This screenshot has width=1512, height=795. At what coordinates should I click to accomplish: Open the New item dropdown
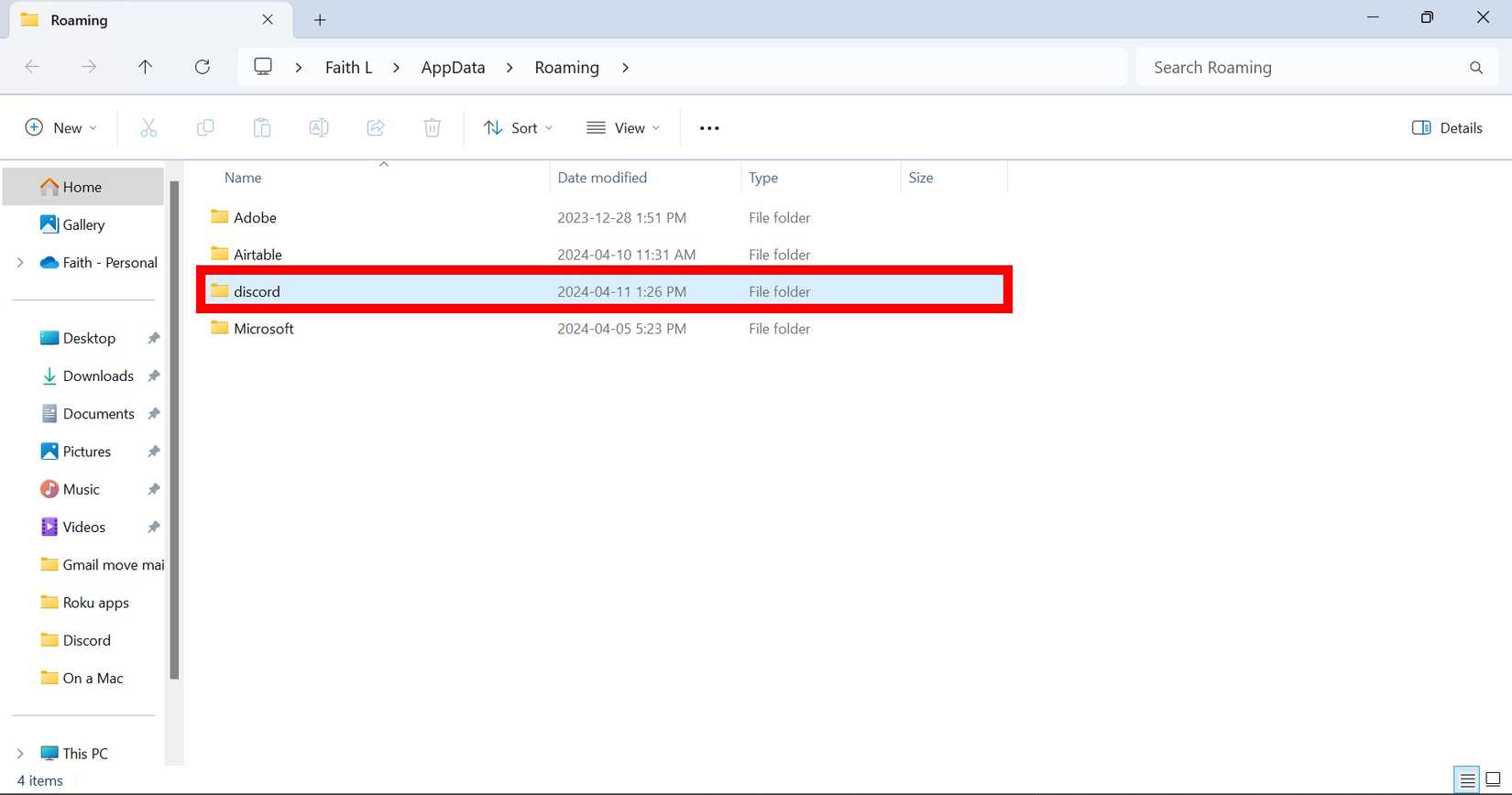[60, 128]
